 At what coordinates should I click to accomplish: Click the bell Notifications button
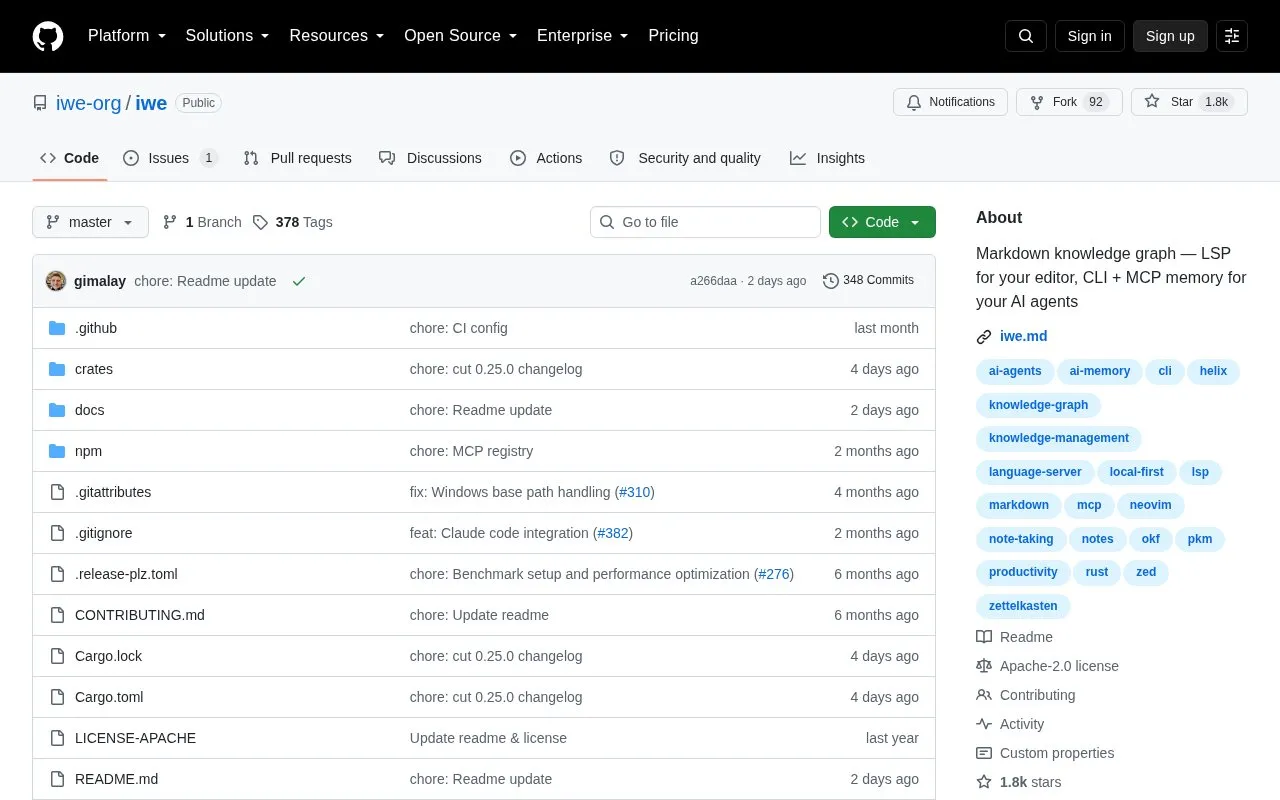950,102
